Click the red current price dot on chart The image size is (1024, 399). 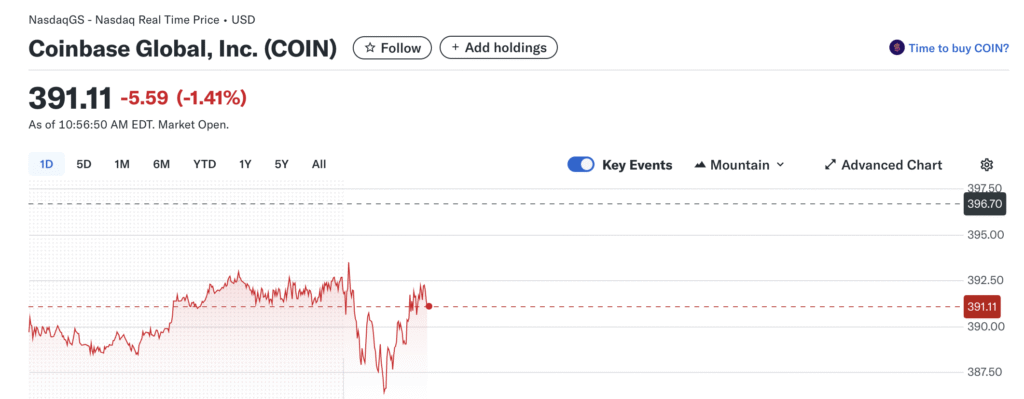pos(428,306)
